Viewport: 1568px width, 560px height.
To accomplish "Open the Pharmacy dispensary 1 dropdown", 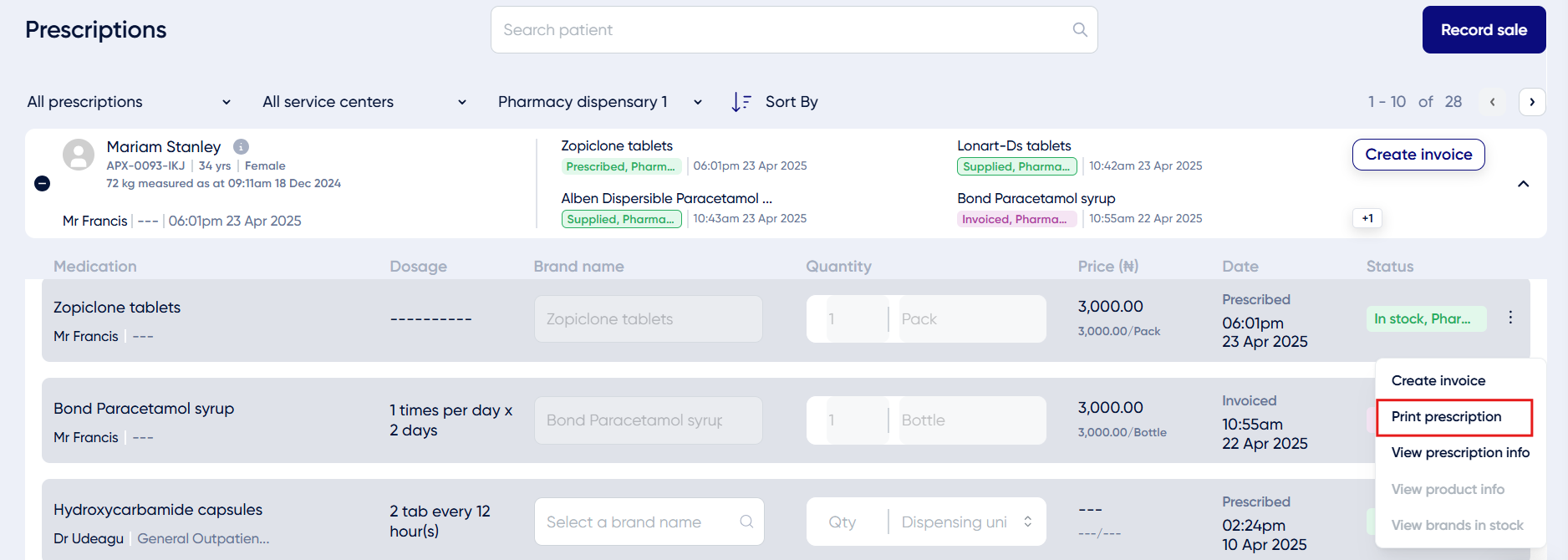I will (x=600, y=102).
